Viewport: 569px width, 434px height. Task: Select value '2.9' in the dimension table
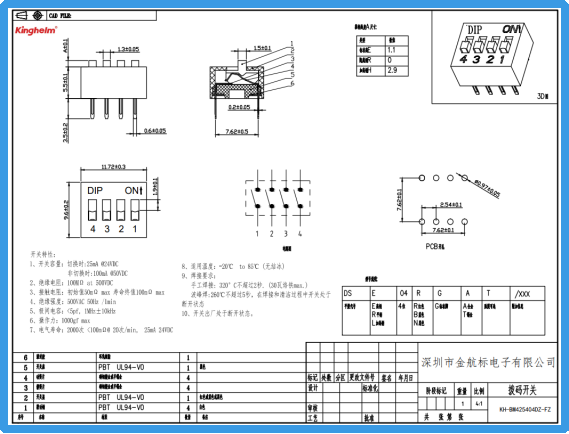[x=392, y=70]
